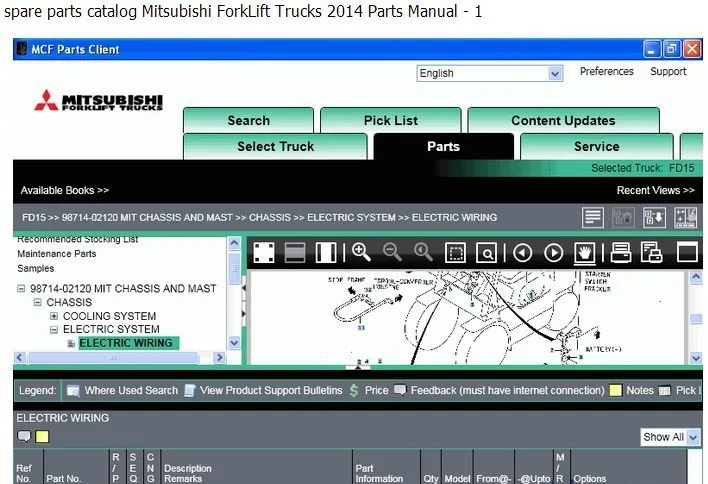Click the diagram scroll up arrow
Viewport: 708px width, 484px height.
click(x=696, y=277)
